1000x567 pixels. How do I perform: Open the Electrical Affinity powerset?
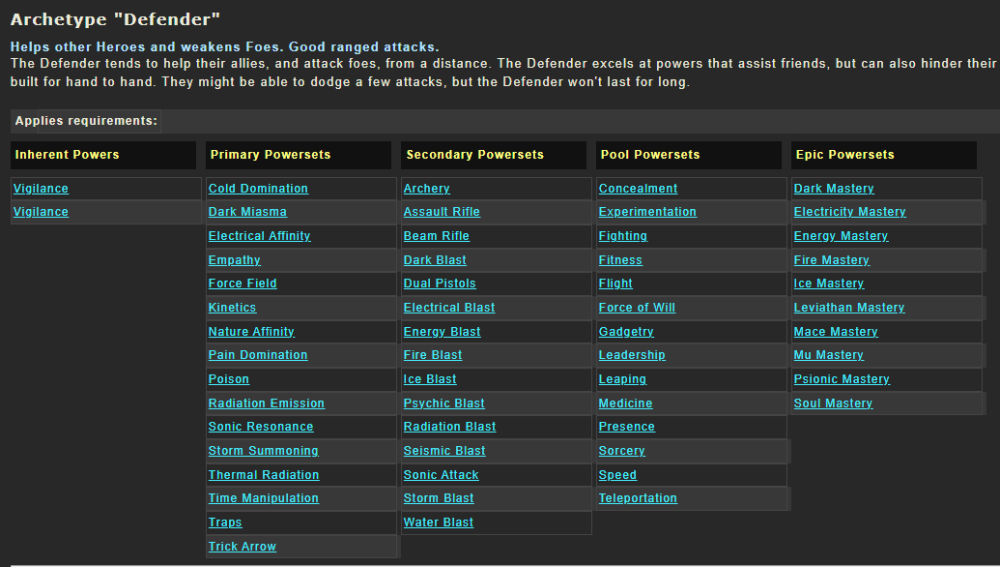[x=259, y=236]
